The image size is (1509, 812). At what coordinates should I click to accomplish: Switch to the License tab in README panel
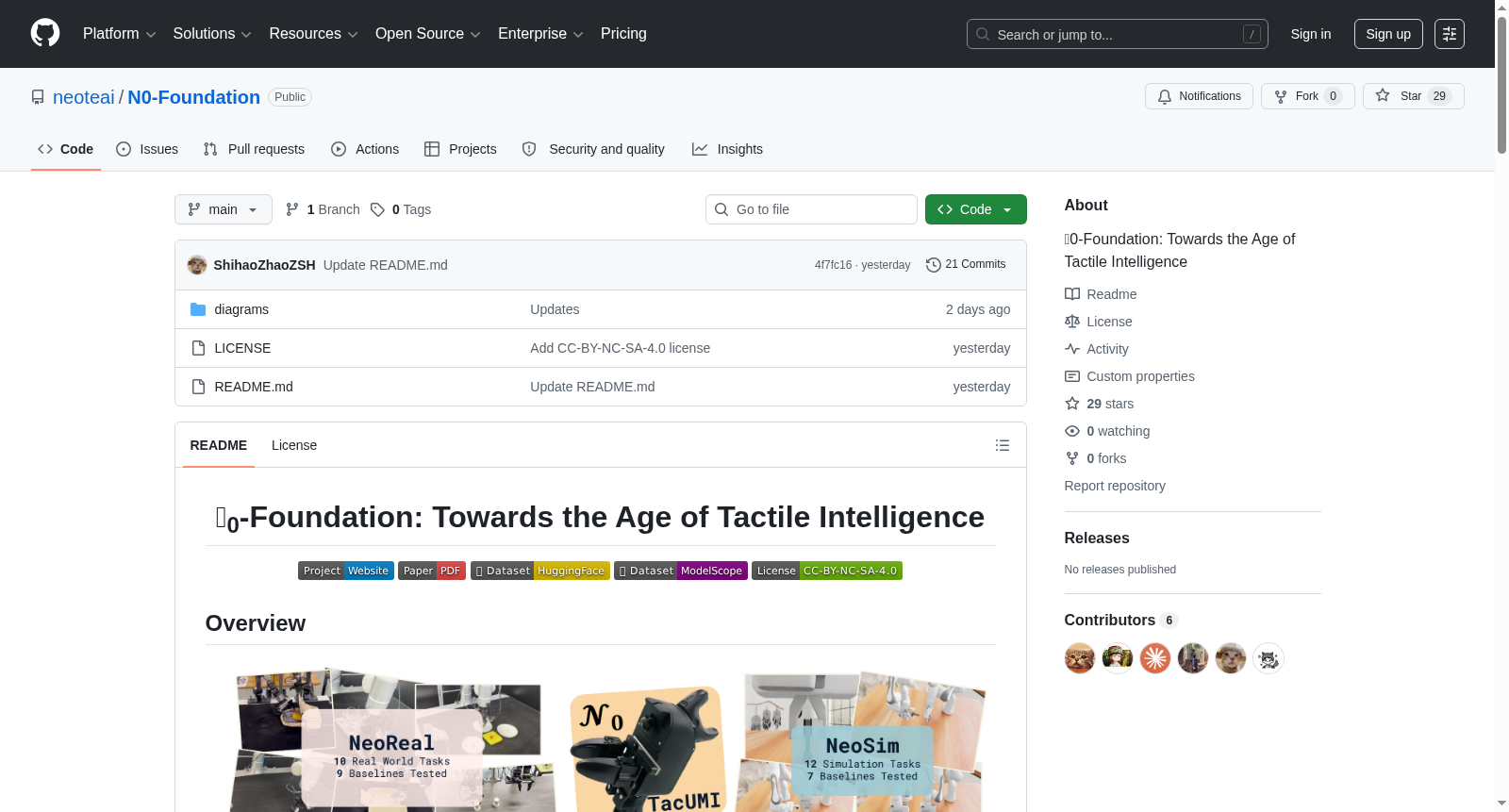pos(294,445)
